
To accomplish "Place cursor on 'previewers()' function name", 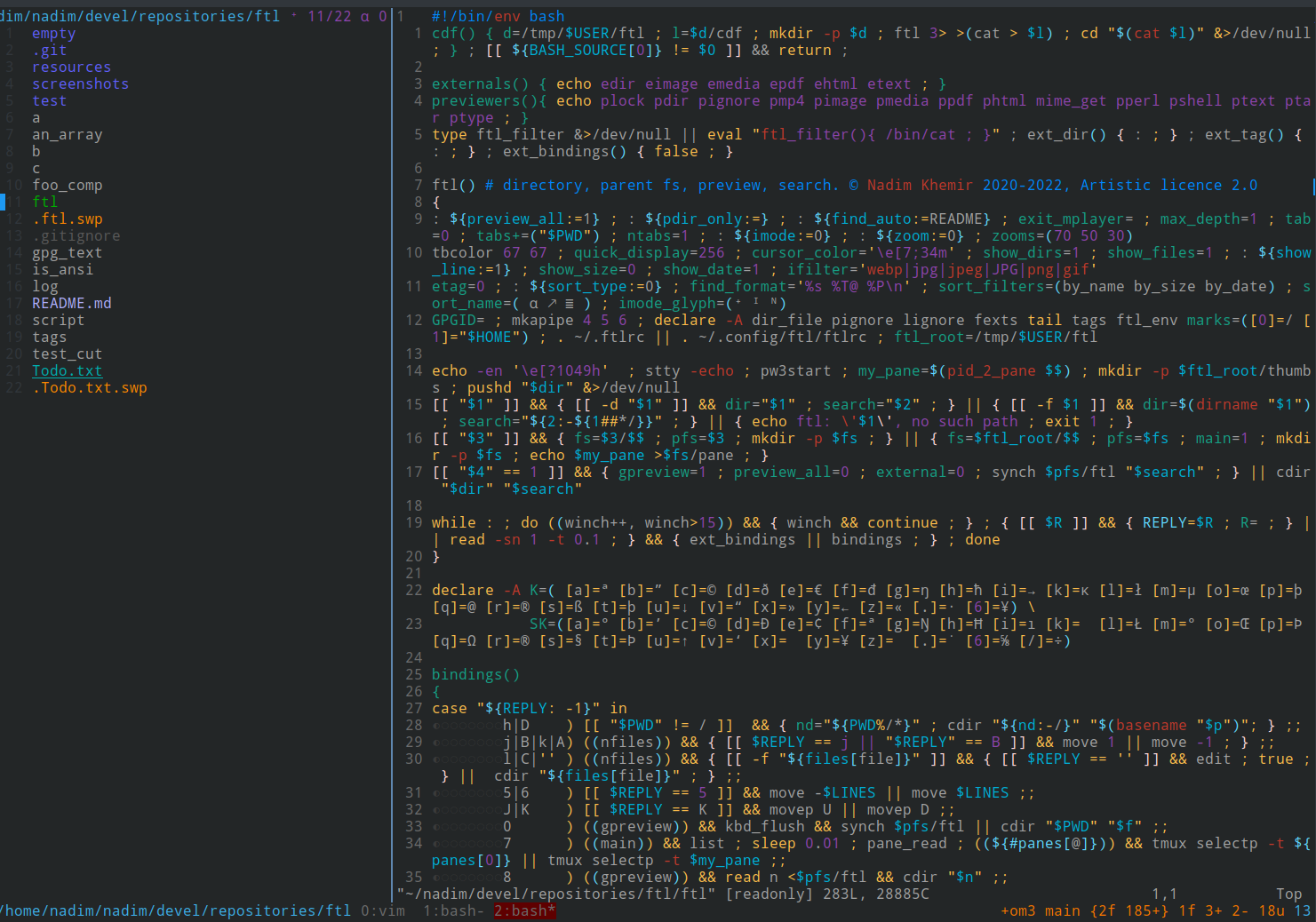I will 485,101.
